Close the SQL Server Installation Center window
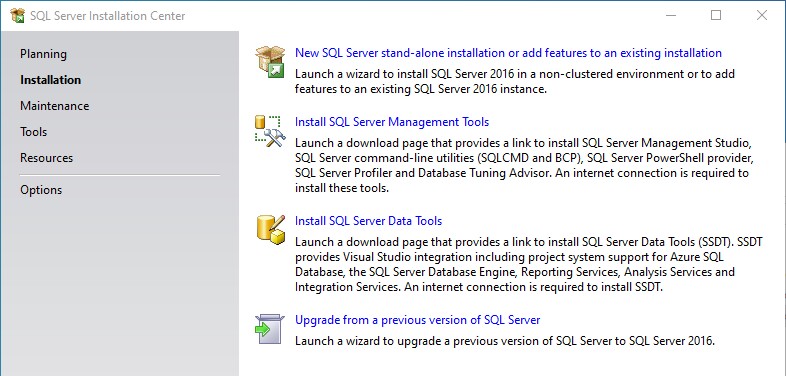The image size is (786, 376). click(x=761, y=16)
